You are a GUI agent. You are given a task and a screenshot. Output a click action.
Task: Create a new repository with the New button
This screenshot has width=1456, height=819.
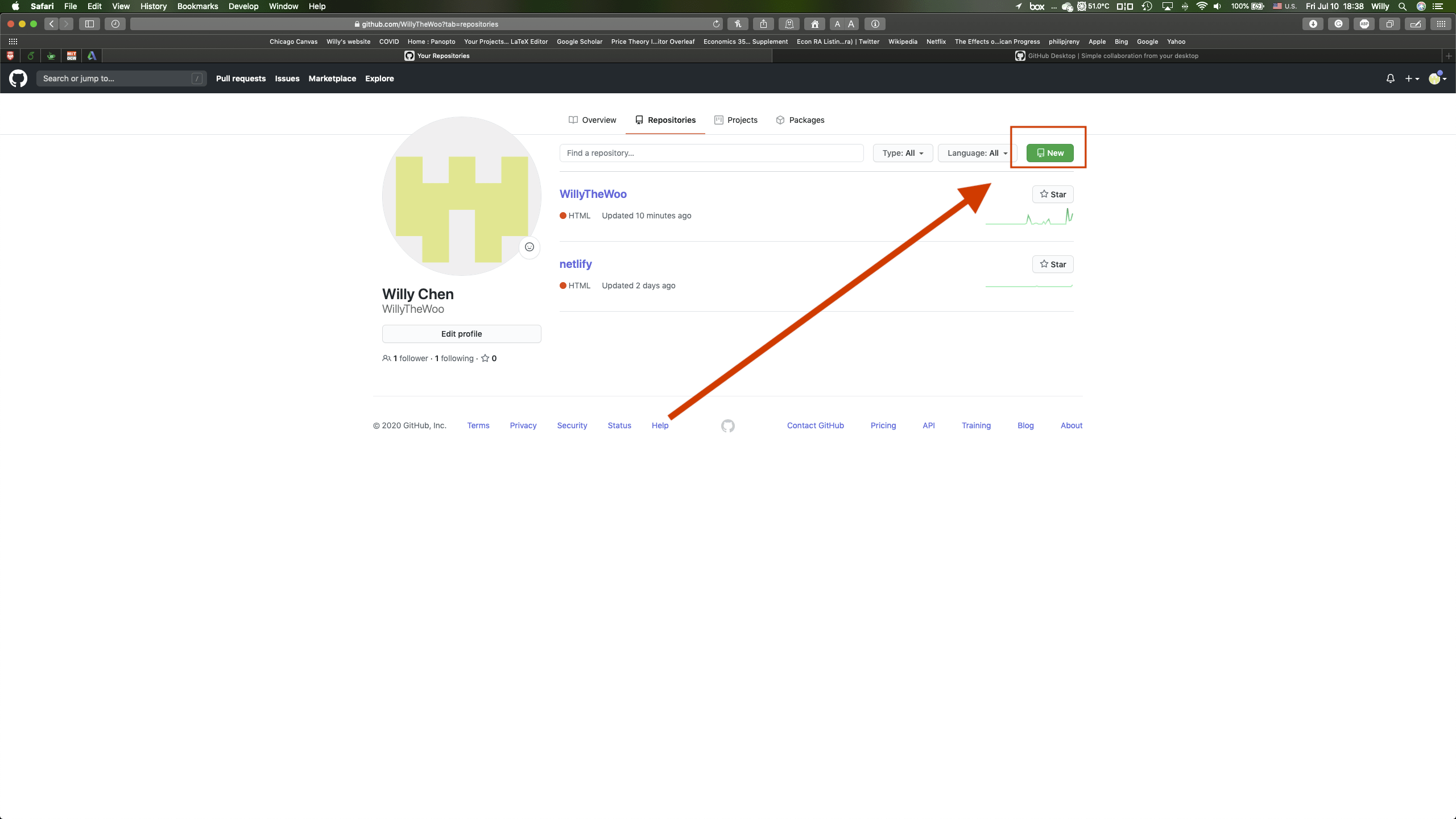click(1050, 153)
